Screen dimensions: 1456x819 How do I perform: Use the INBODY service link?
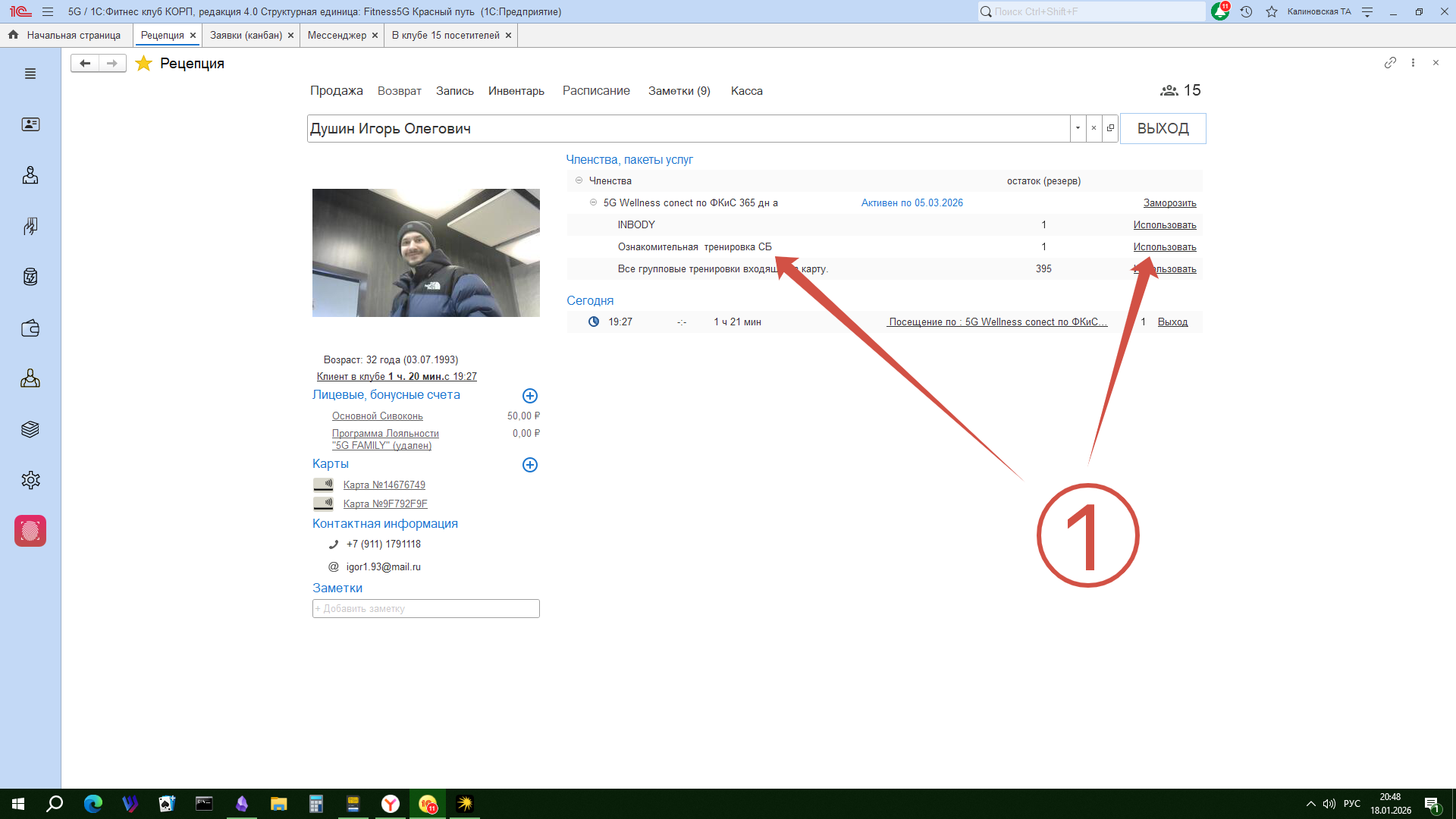coord(1164,224)
